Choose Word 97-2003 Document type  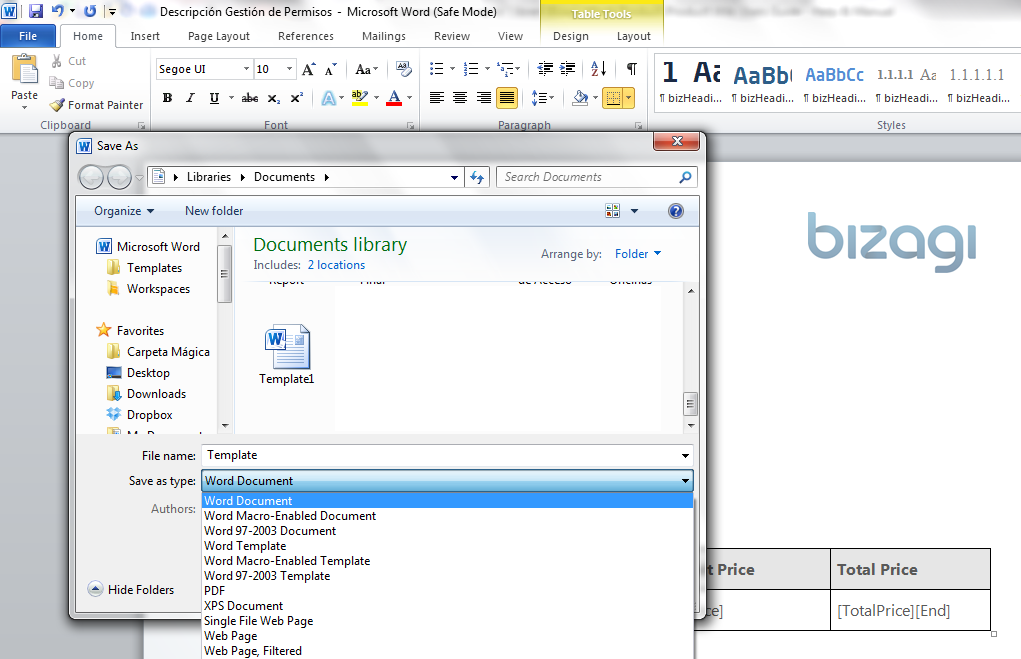[447, 531]
